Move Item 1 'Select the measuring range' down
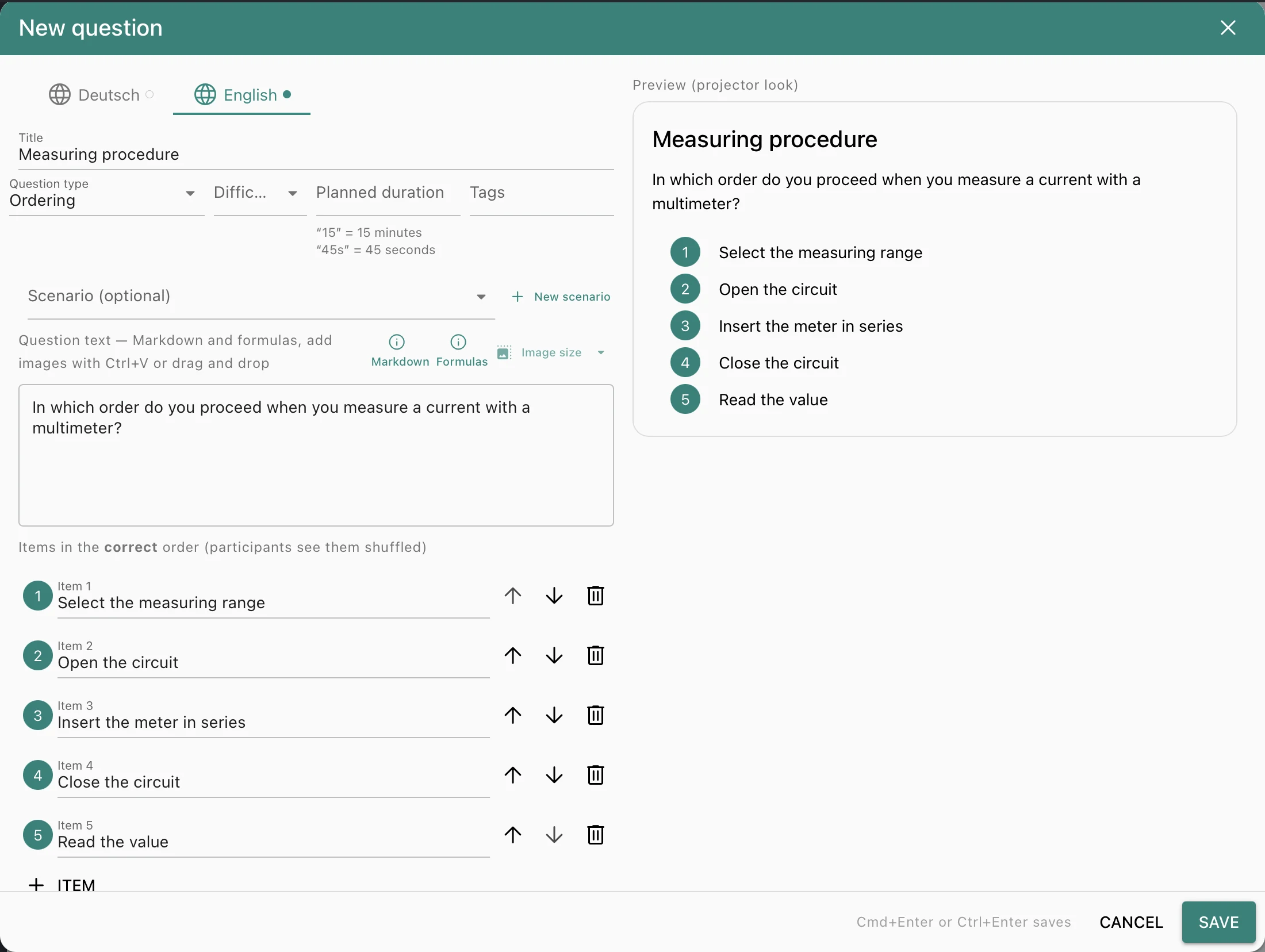1265x952 pixels. [554, 596]
